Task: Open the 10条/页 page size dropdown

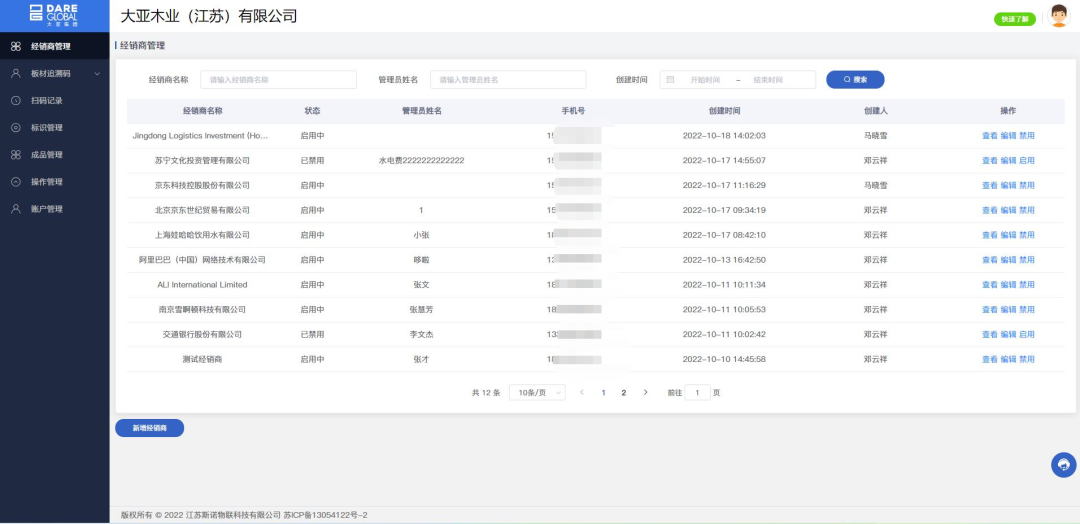Action: click(x=537, y=392)
